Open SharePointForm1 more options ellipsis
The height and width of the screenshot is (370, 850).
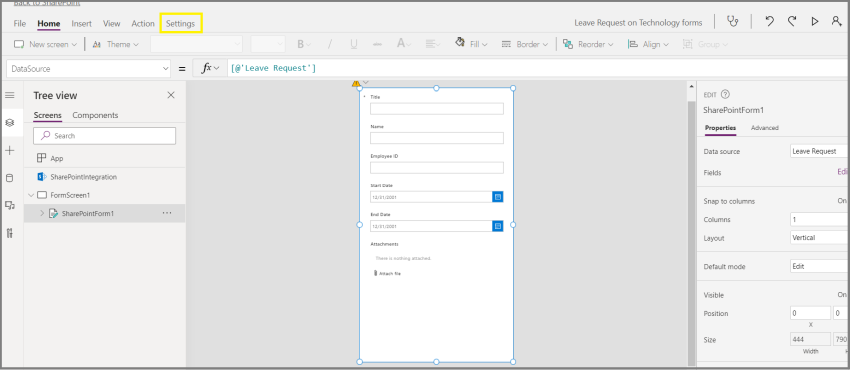coord(167,213)
